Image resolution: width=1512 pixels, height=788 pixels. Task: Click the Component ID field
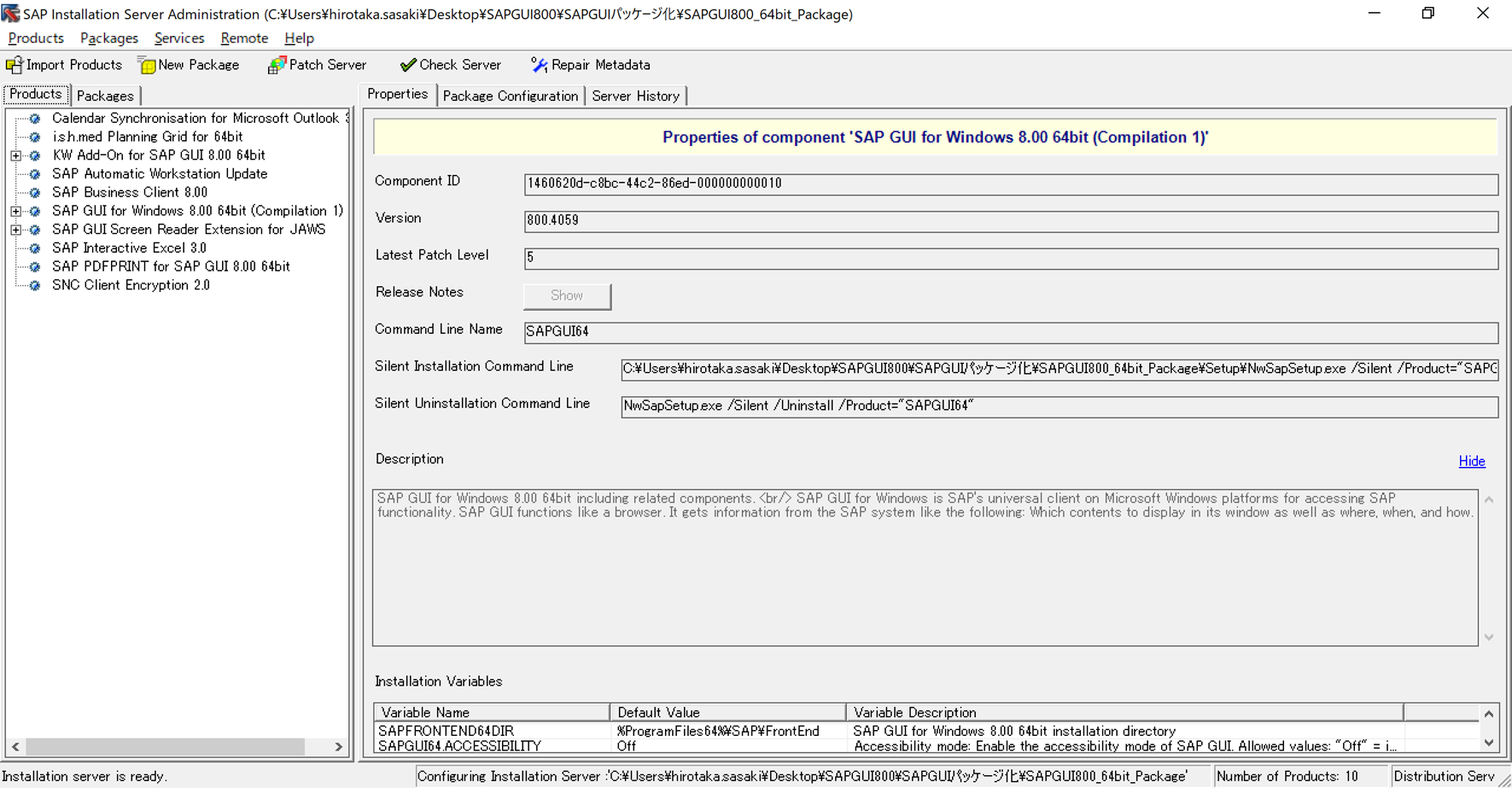pos(1011,184)
